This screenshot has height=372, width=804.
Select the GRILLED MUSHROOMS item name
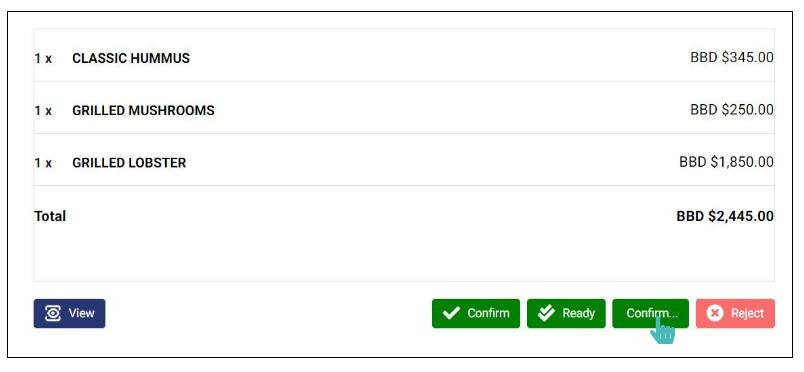tap(143, 110)
